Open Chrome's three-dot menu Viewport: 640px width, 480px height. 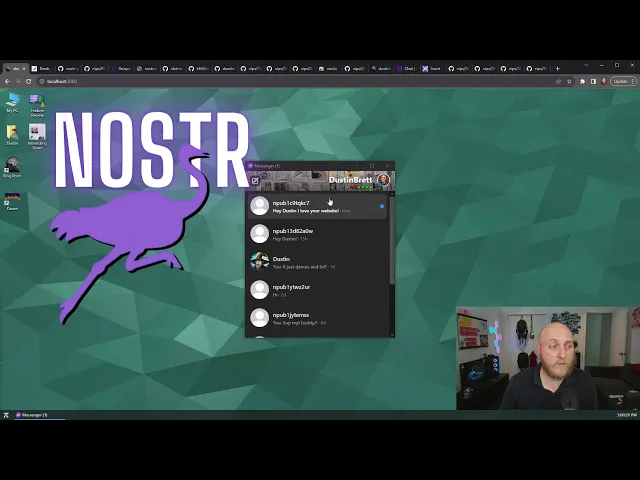(x=633, y=81)
